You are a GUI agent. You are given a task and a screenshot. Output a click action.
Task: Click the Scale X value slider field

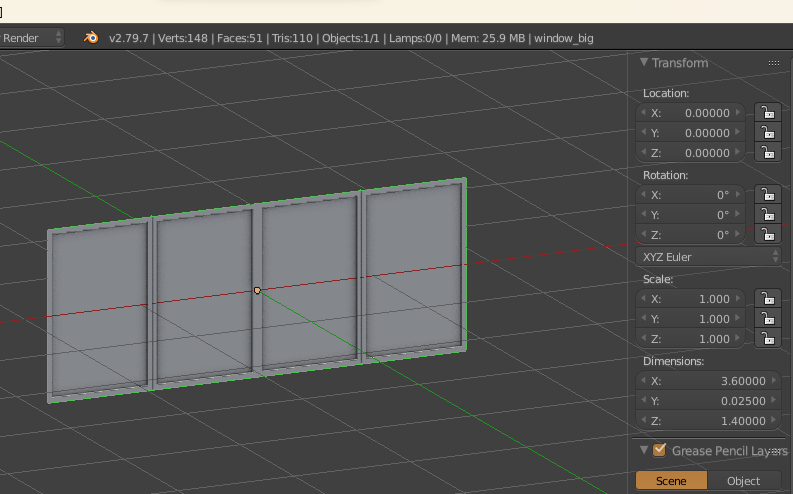pos(692,299)
